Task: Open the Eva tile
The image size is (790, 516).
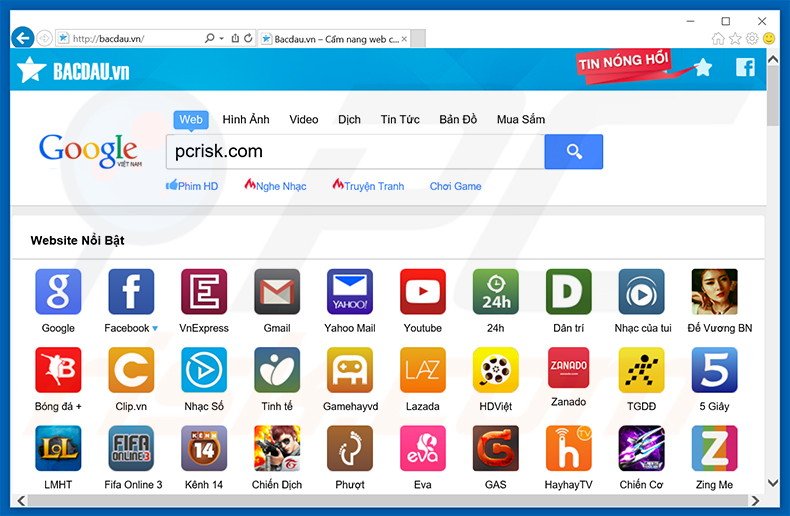Action: [423, 448]
